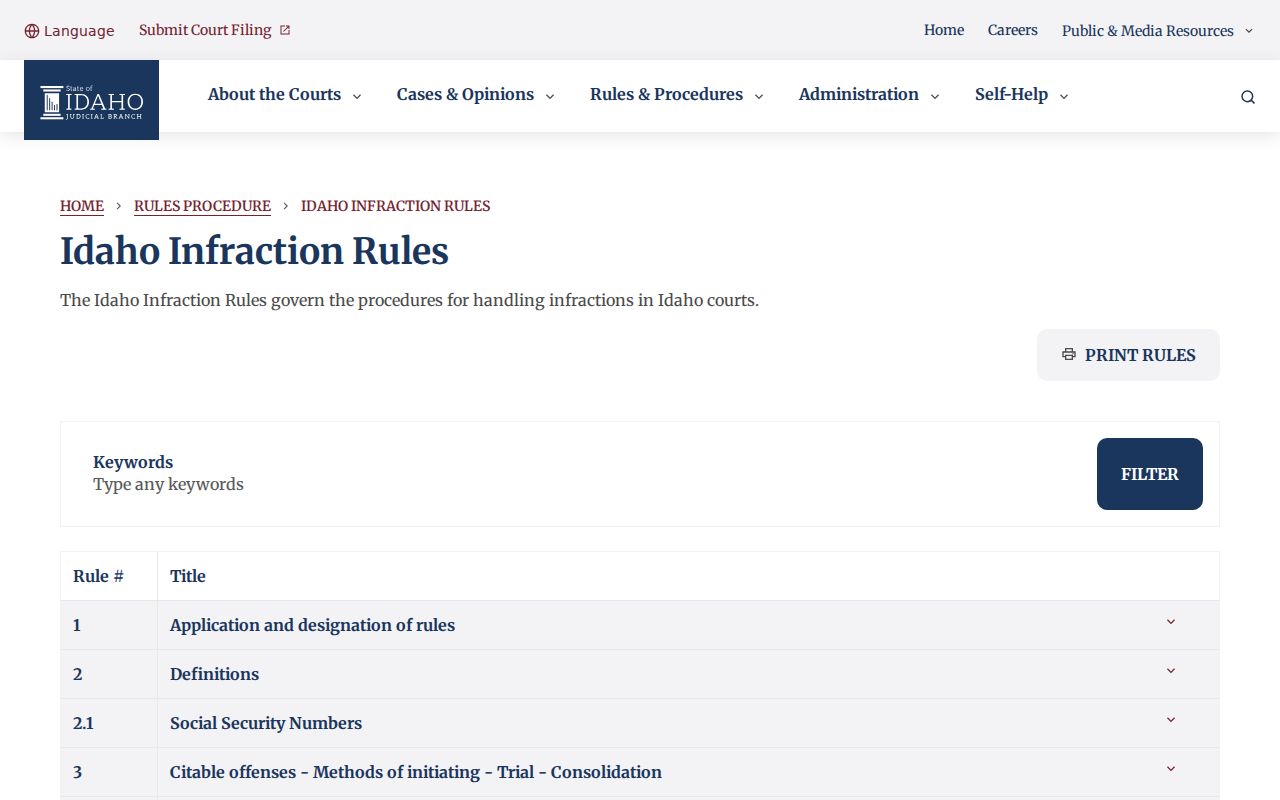Open the Self-Help menu
Image resolution: width=1280 pixels, height=800 pixels.
coord(1022,94)
